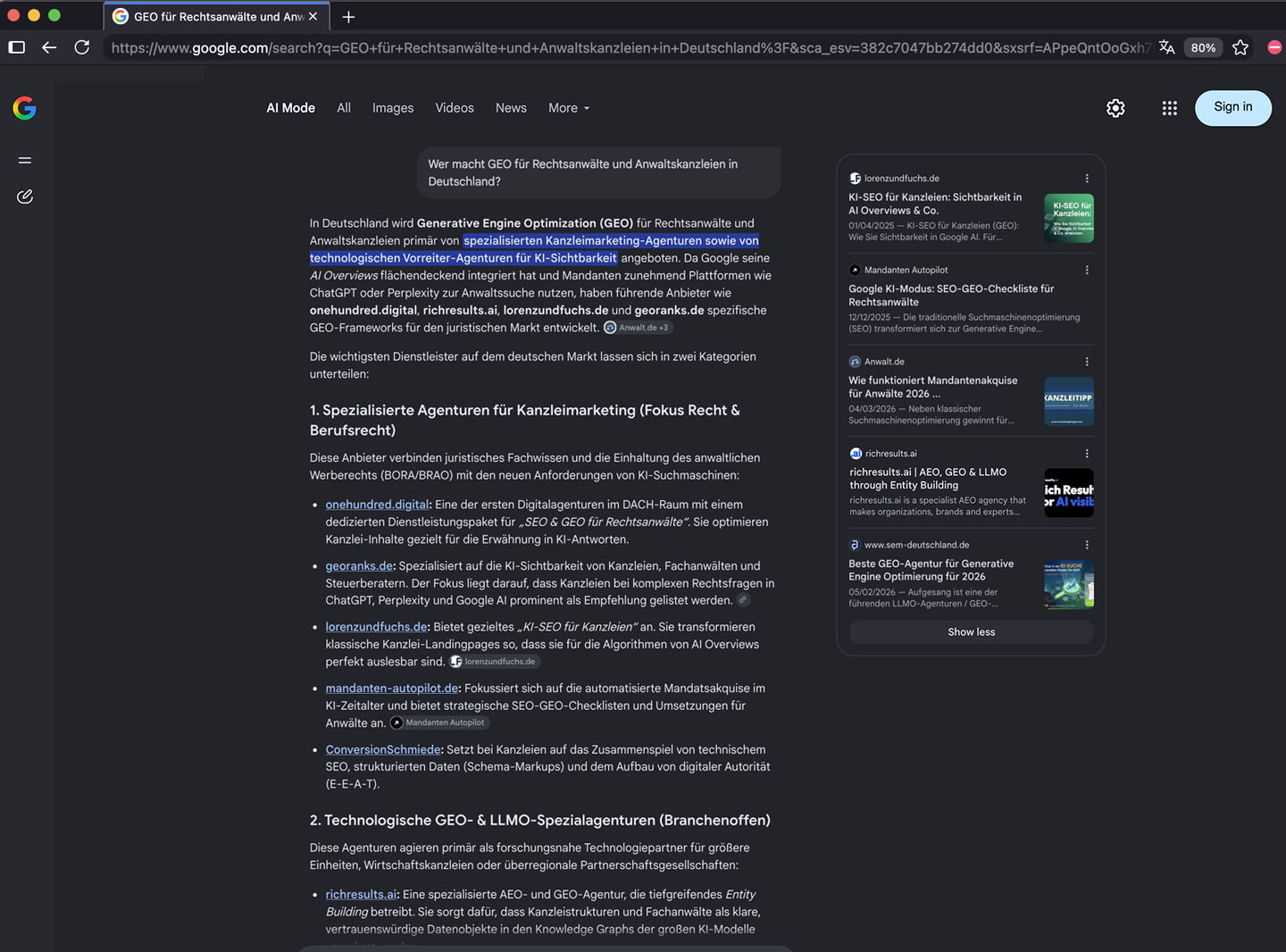Screen dimensions: 1286x952
Task: Click link icon after georanks.de paragraph
Action: 743,600
